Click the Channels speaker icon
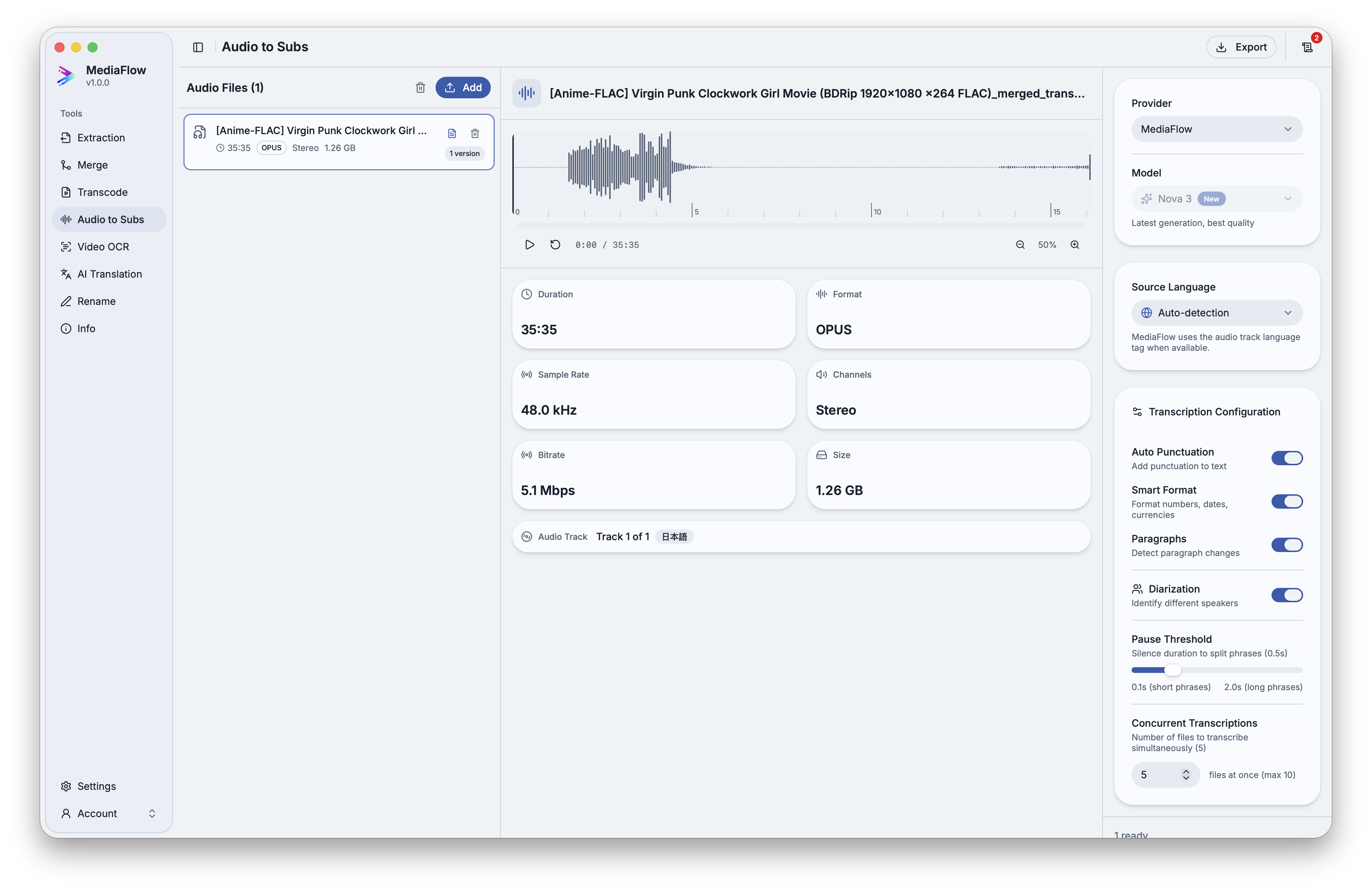The image size is (1372, 891). click(x=822, y=374)
